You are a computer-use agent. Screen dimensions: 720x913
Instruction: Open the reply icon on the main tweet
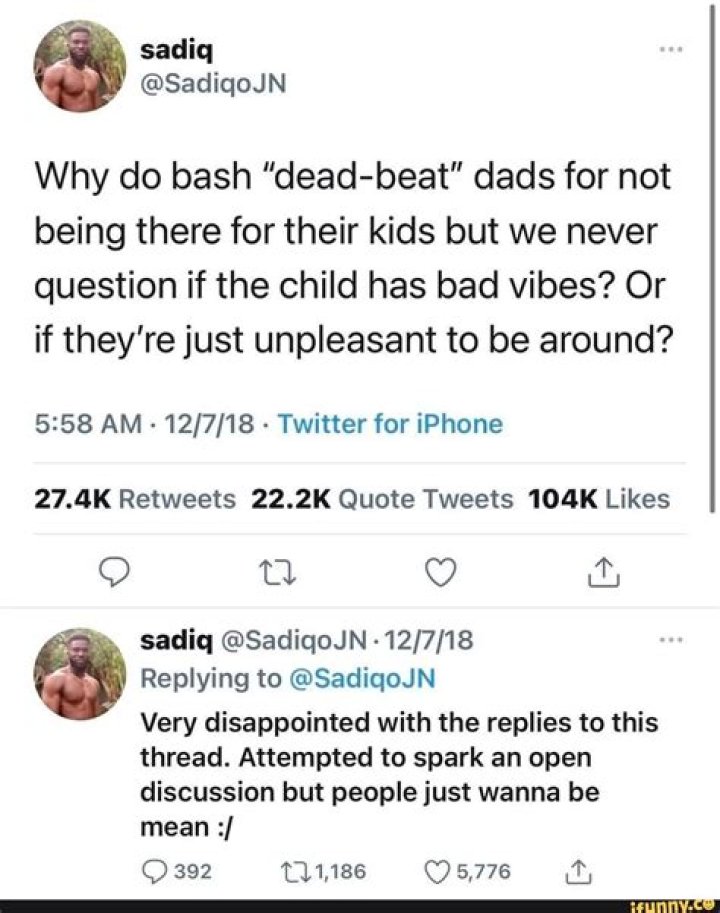point(113,573)
